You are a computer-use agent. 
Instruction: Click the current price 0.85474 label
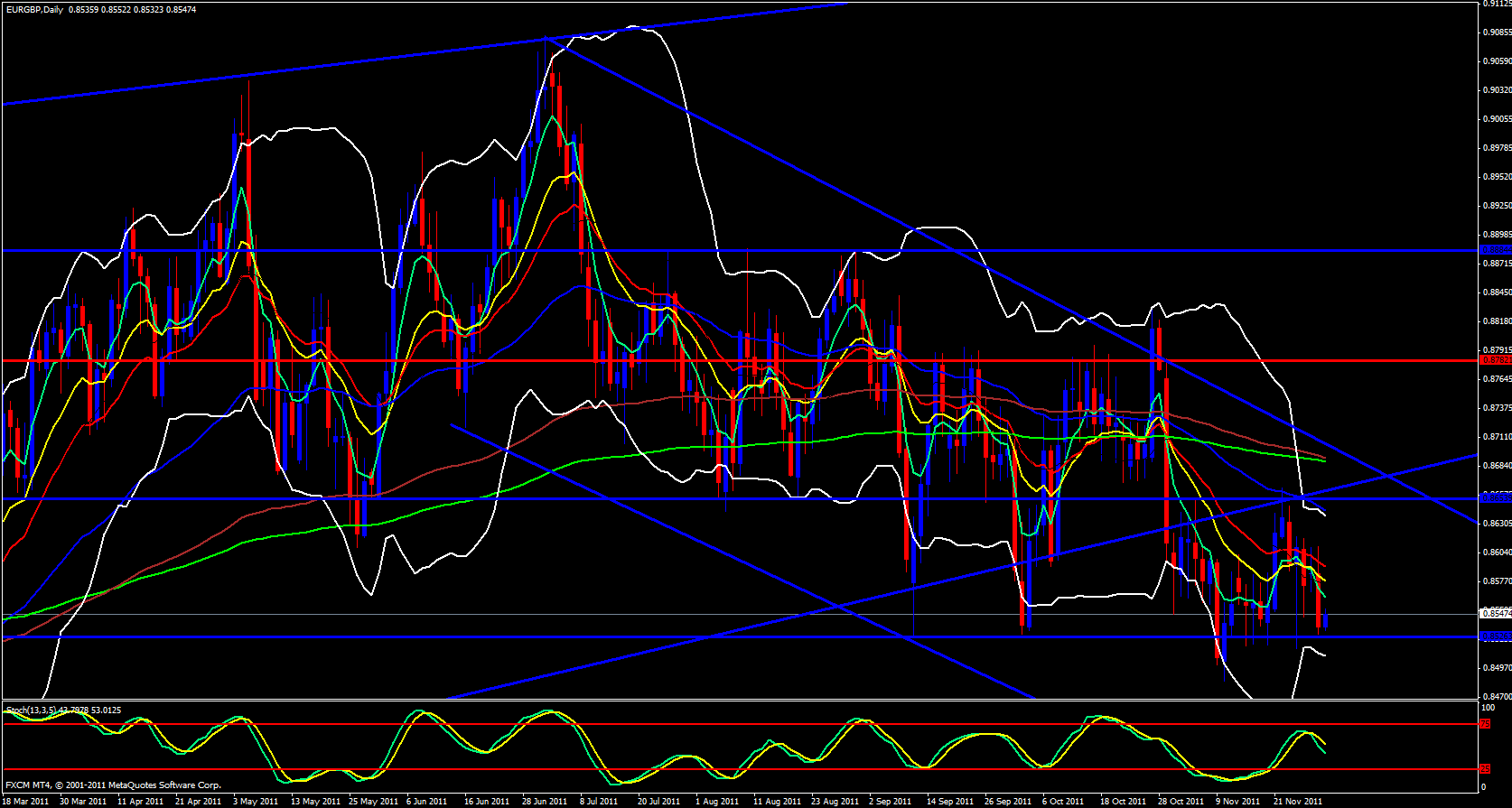[x=1495, y=614]
